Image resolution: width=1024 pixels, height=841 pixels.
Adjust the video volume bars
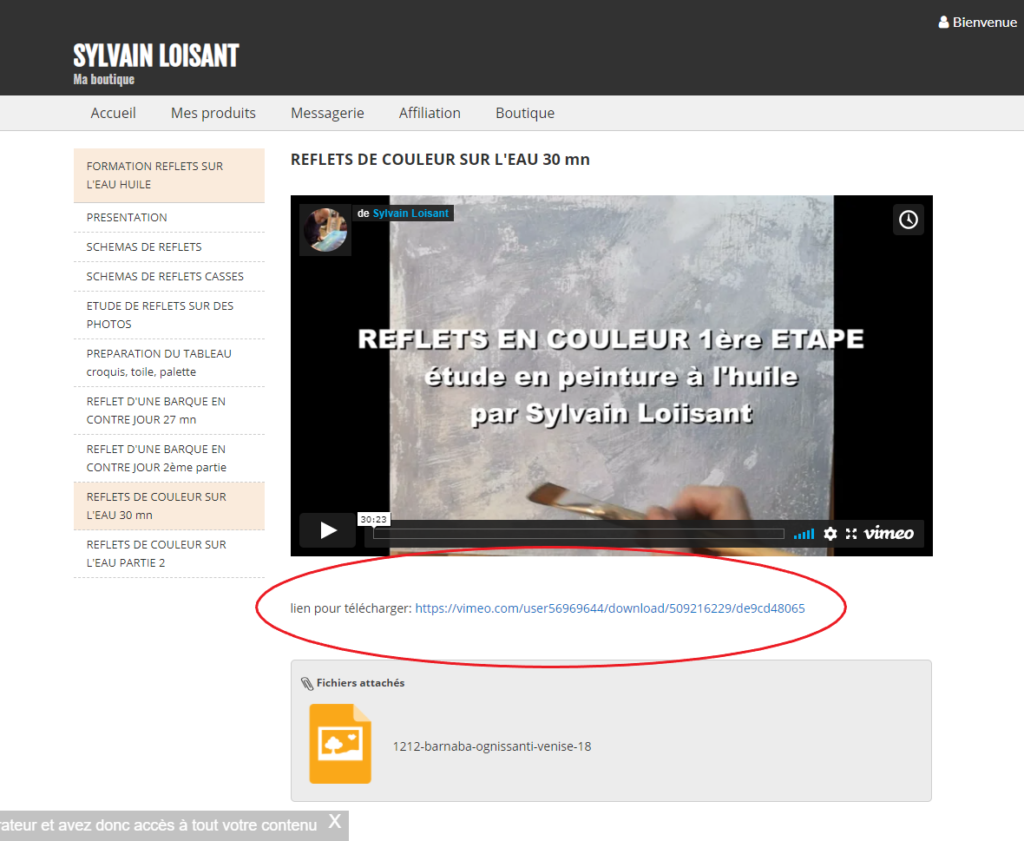pos(804,534)
